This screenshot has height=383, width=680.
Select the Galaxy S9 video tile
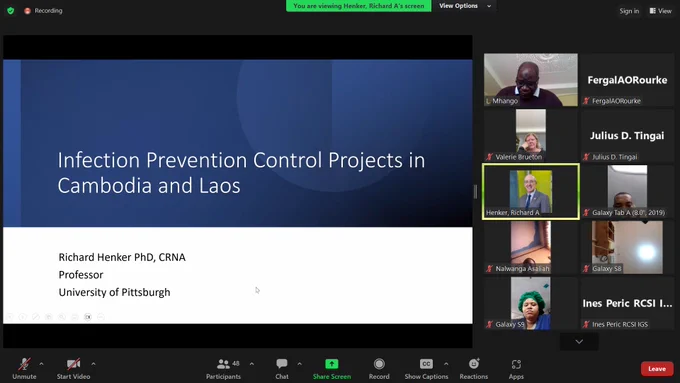[531, 303]
